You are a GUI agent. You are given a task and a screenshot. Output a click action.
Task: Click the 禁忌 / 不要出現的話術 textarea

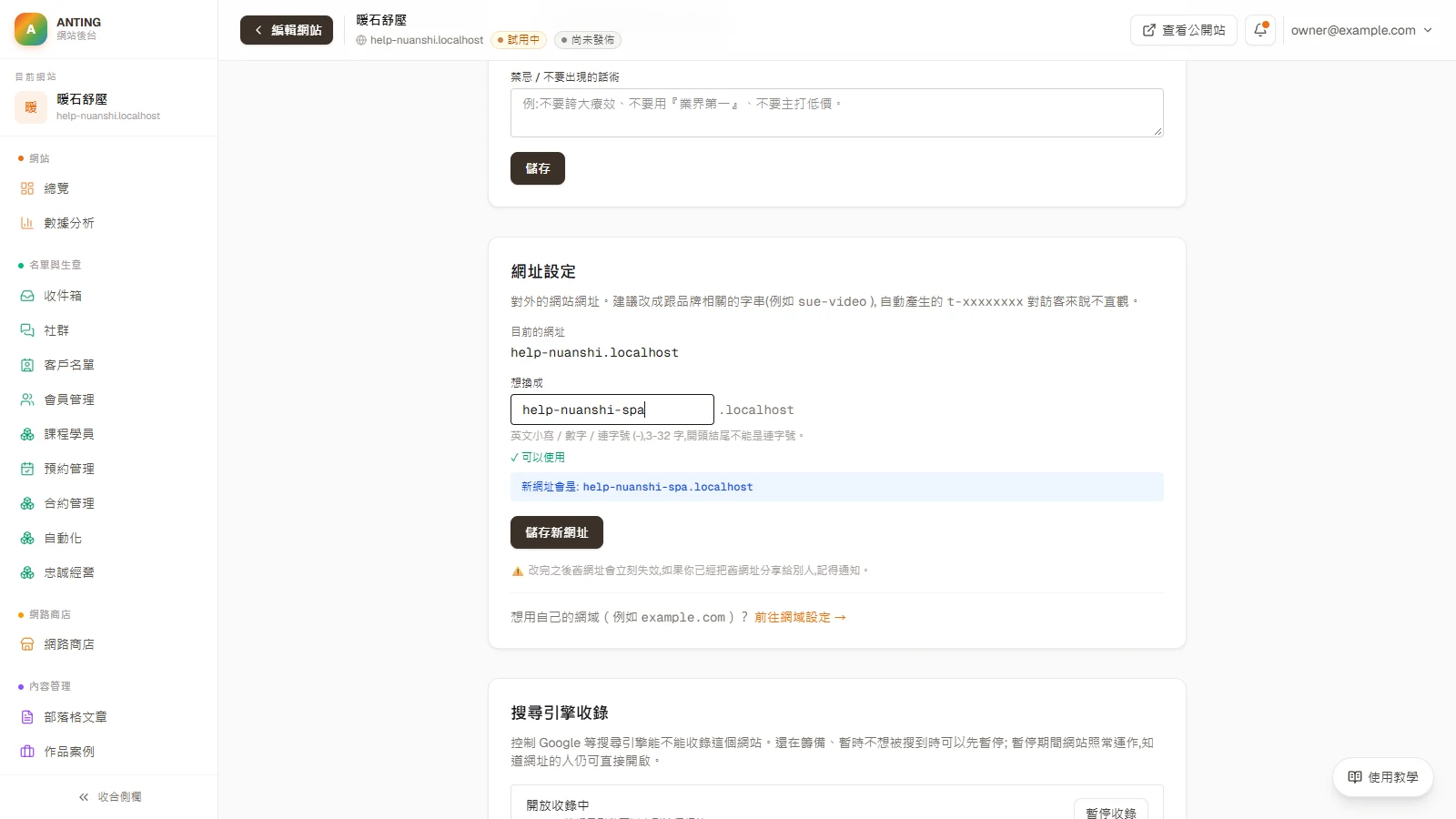click(837, 113)
